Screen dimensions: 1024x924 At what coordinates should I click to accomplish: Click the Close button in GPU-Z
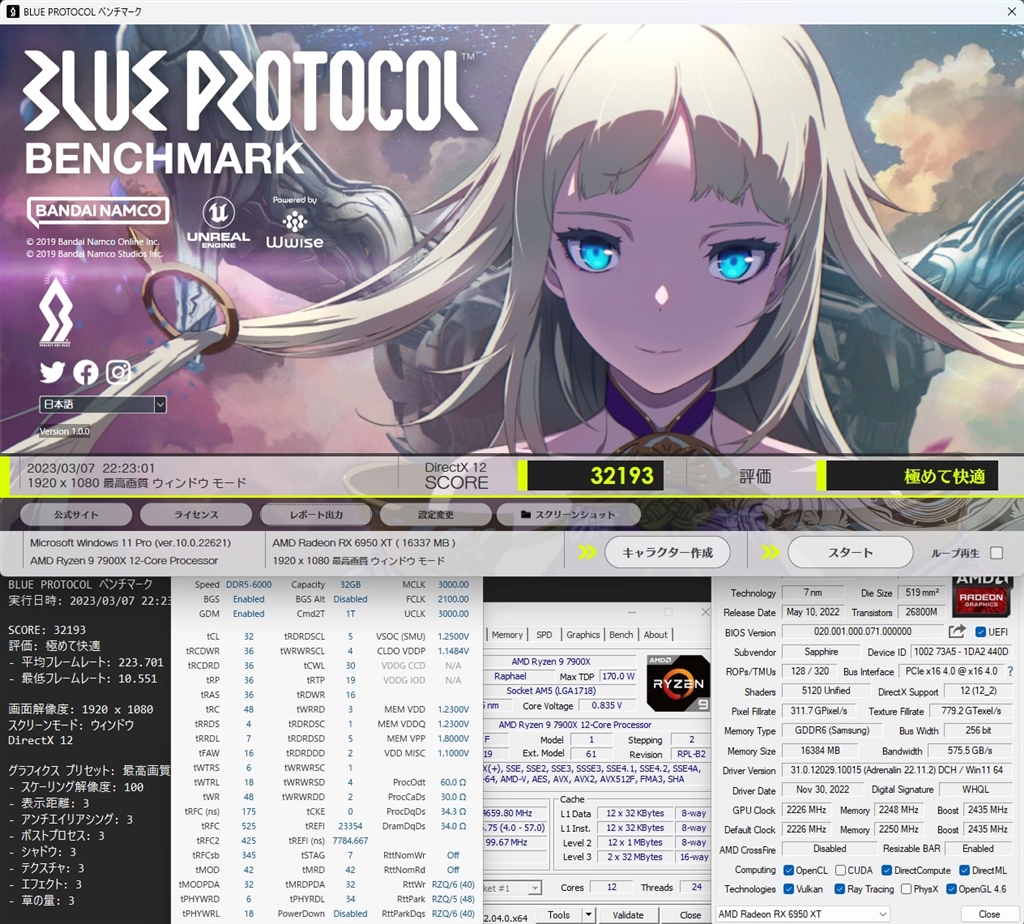coord(989,914)
